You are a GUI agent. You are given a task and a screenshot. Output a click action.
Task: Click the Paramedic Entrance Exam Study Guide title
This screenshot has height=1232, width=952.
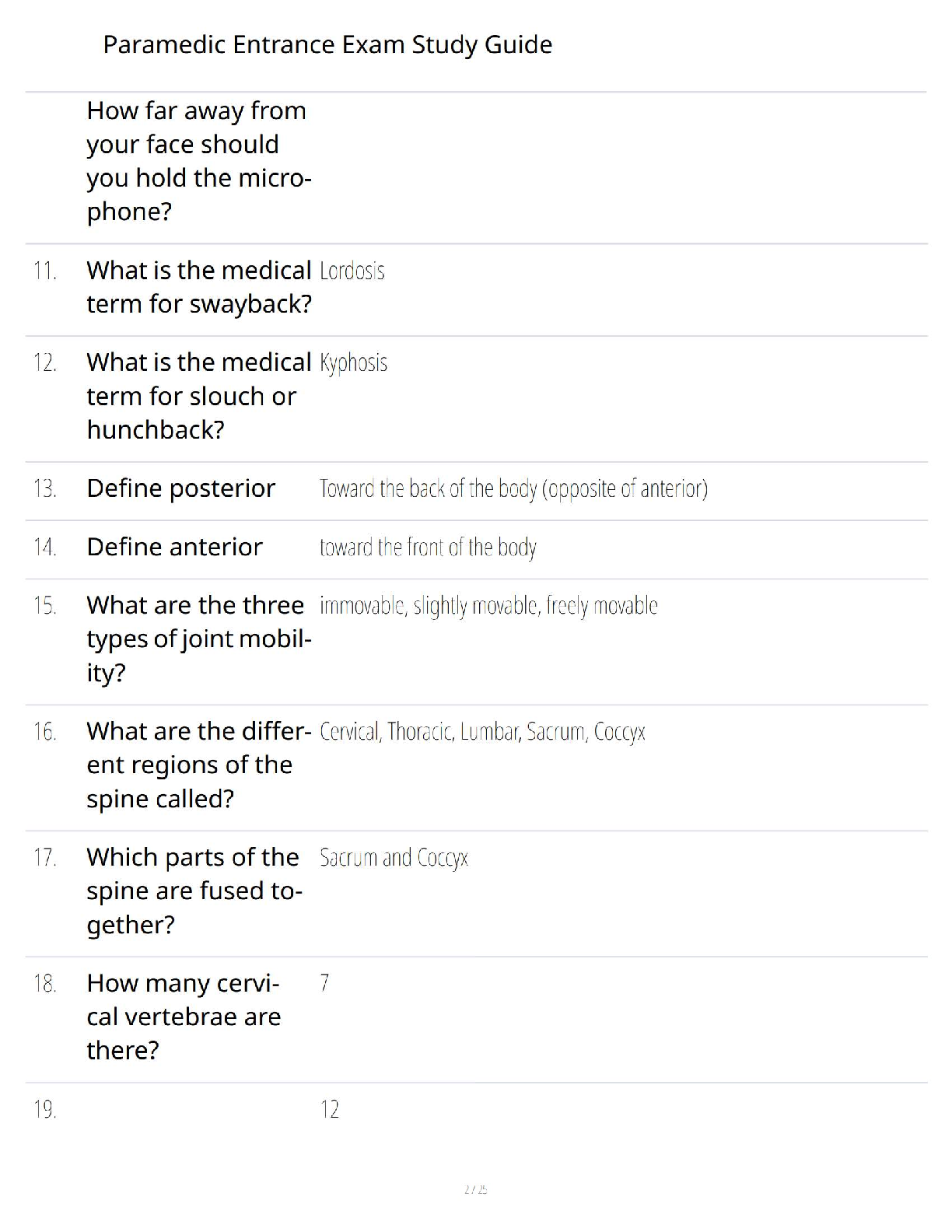coord(327,44)
